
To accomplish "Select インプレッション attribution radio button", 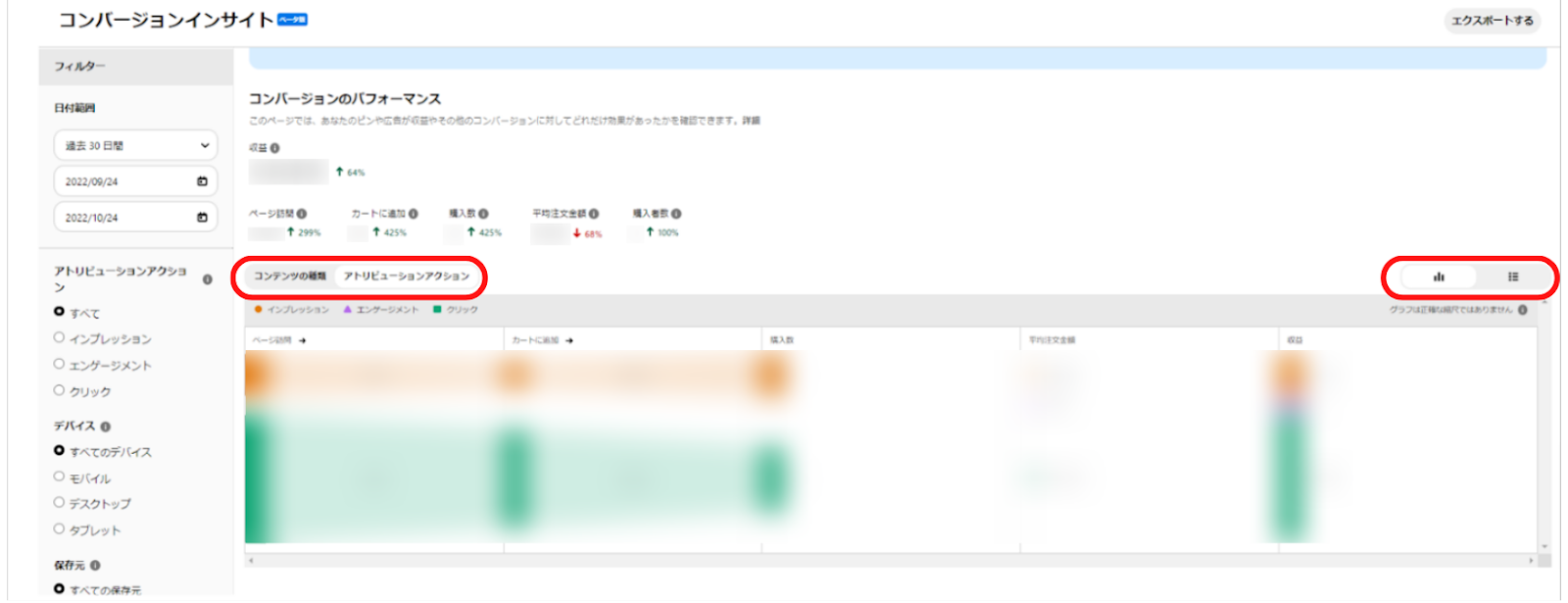I will [x=59, y=338].
